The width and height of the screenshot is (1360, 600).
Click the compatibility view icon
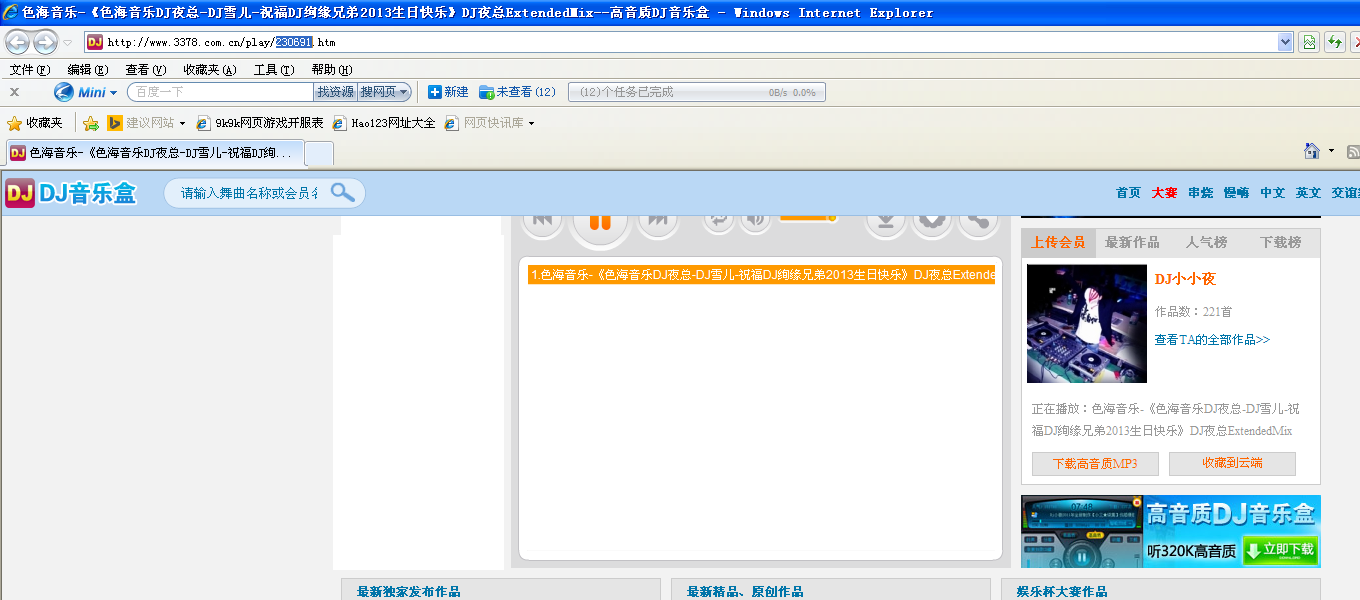tap(1308, 42)
